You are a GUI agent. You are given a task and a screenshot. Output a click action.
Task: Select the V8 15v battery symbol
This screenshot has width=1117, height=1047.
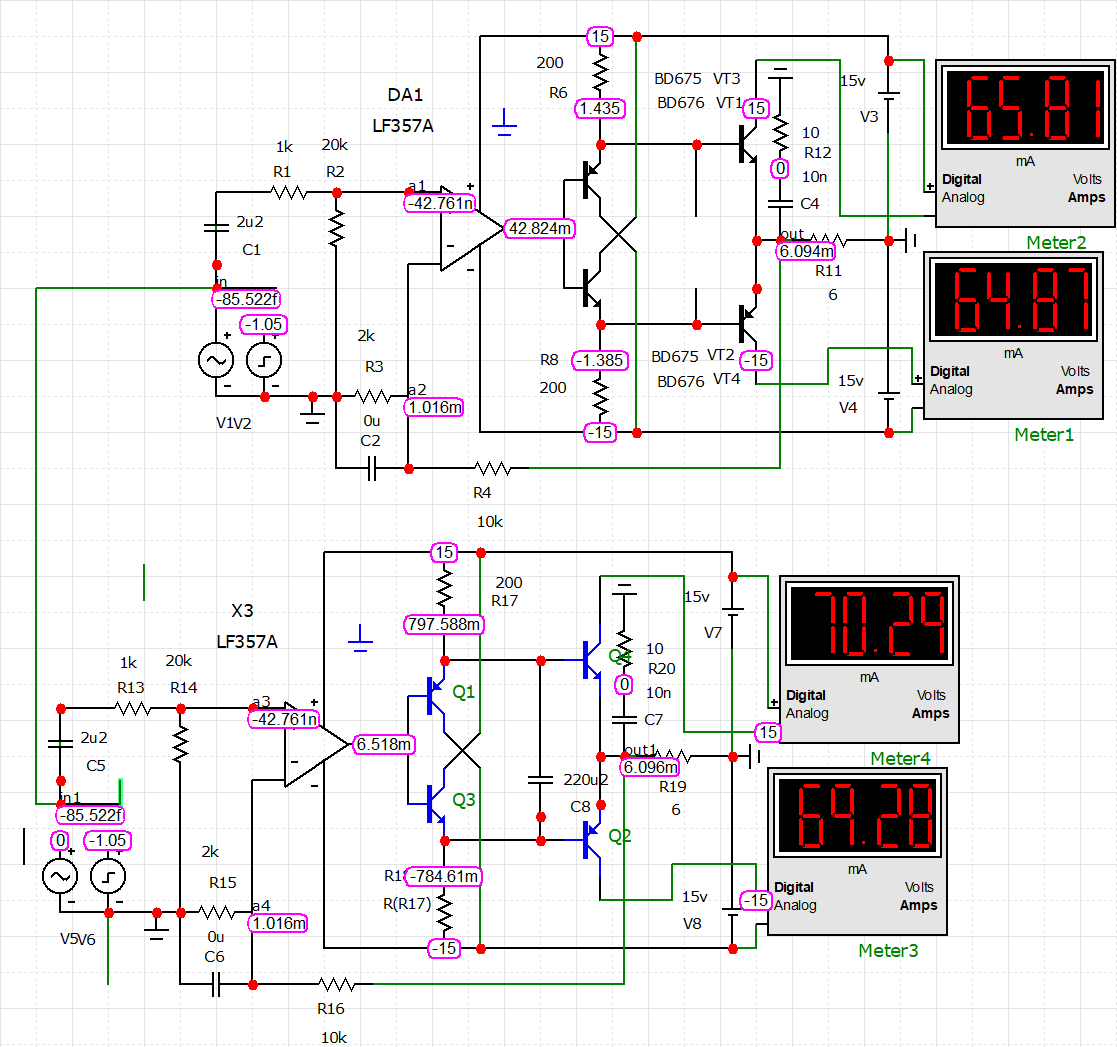point(733,912)
